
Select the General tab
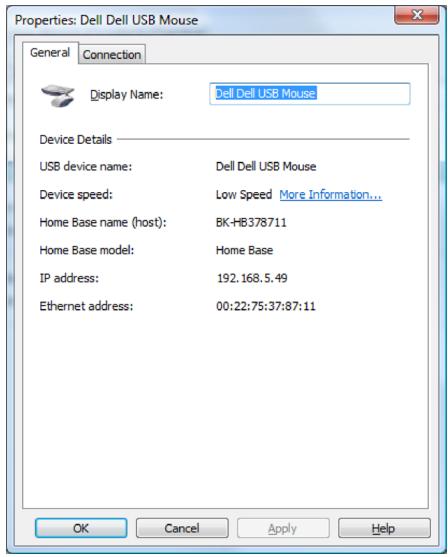click(x=50, y=53)
